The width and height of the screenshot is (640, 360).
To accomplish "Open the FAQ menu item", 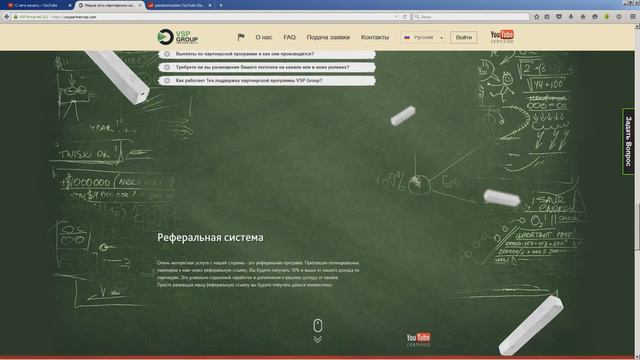I will tap(289, 37).
